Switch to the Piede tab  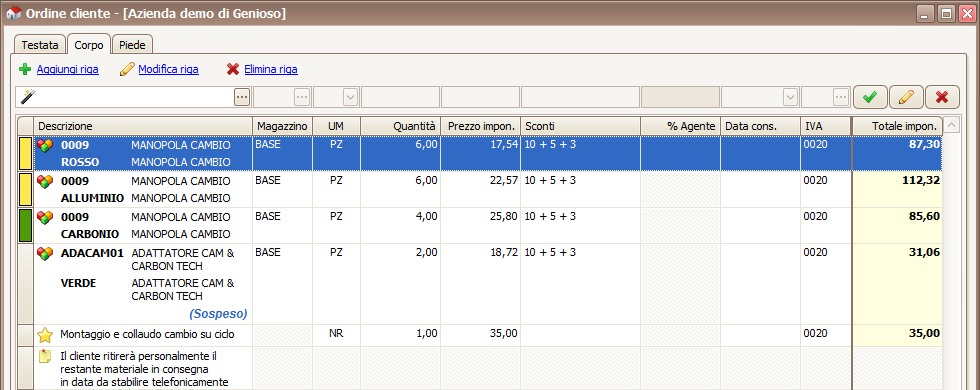[x=132, y=45]
